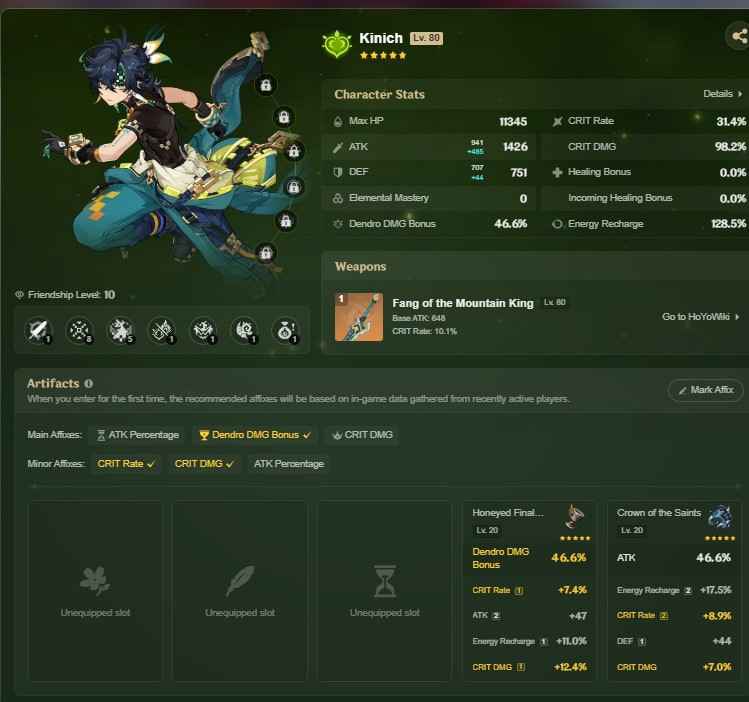Click the Friendship Level 10 label
749x702 pixels.
coord(71,295)
